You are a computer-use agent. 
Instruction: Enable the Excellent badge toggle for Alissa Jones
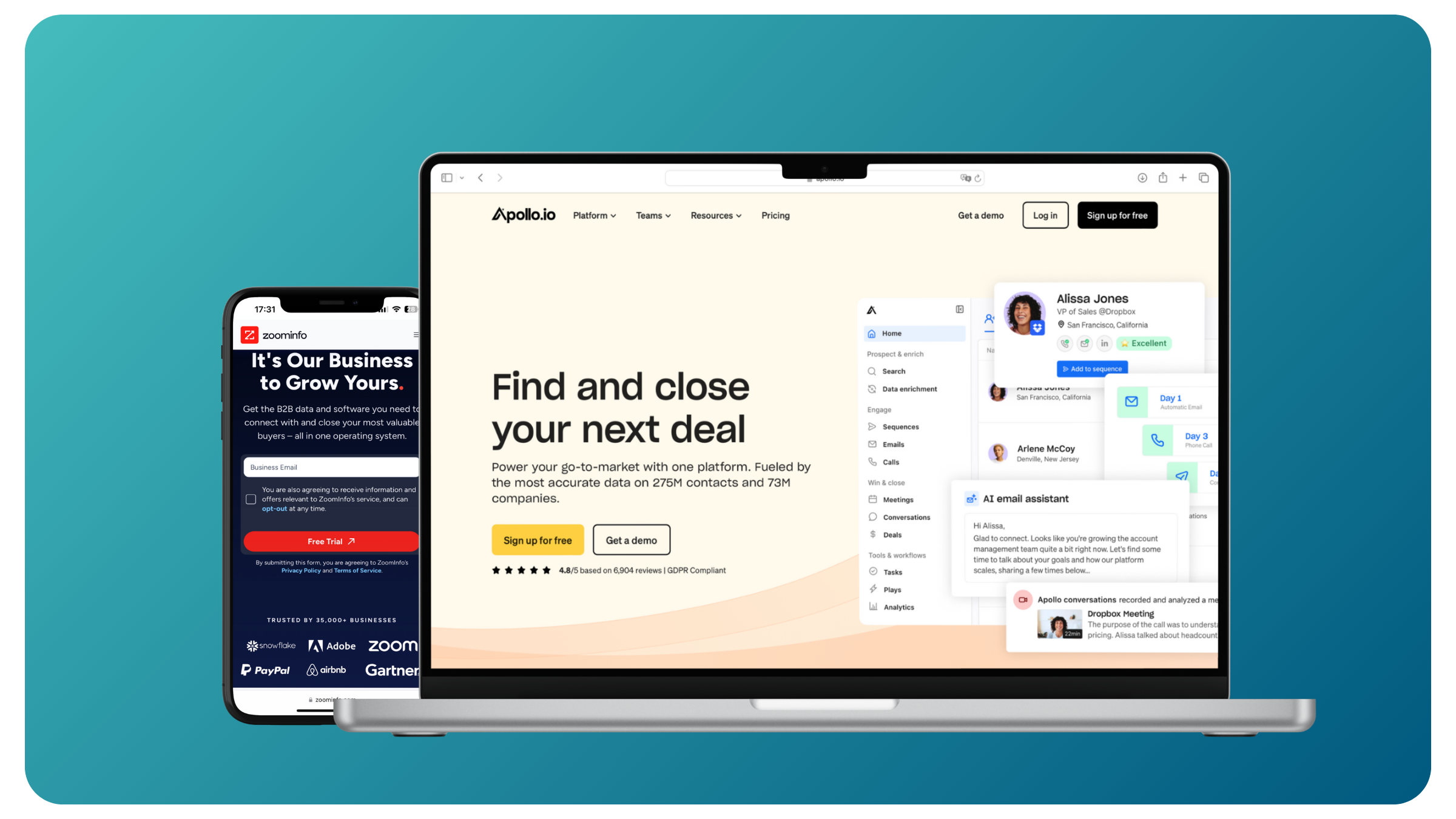tap(1143, 343)
